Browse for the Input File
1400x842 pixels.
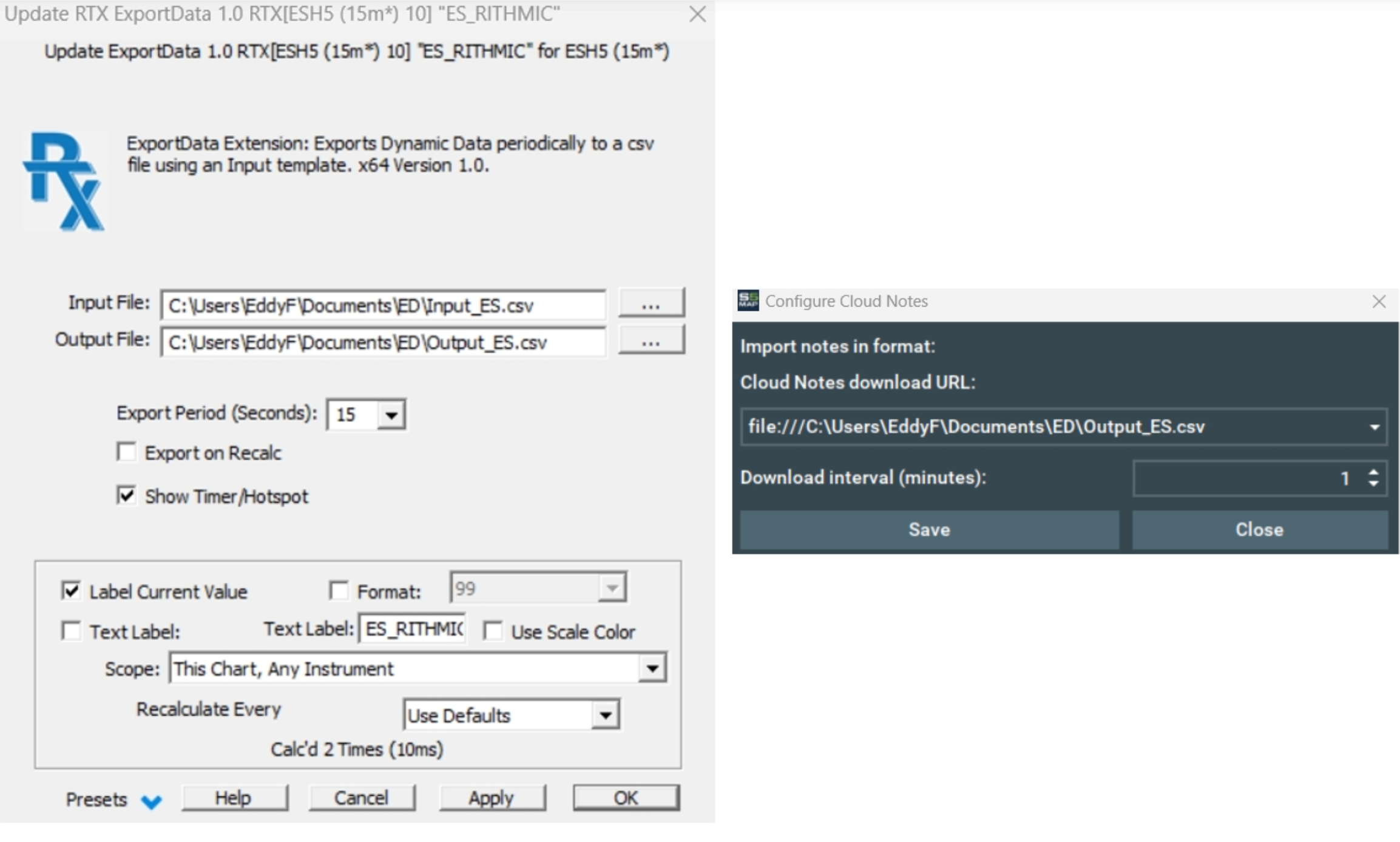tap(651, 304)
